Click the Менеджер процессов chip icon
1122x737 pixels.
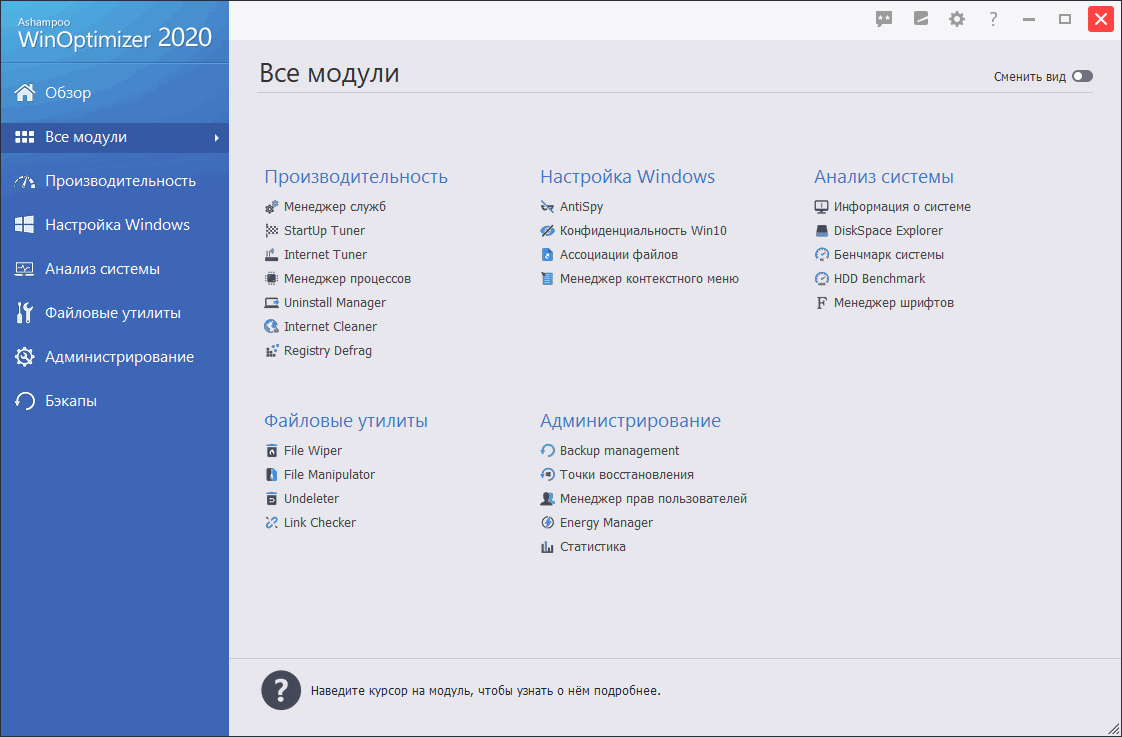[271, 279]
